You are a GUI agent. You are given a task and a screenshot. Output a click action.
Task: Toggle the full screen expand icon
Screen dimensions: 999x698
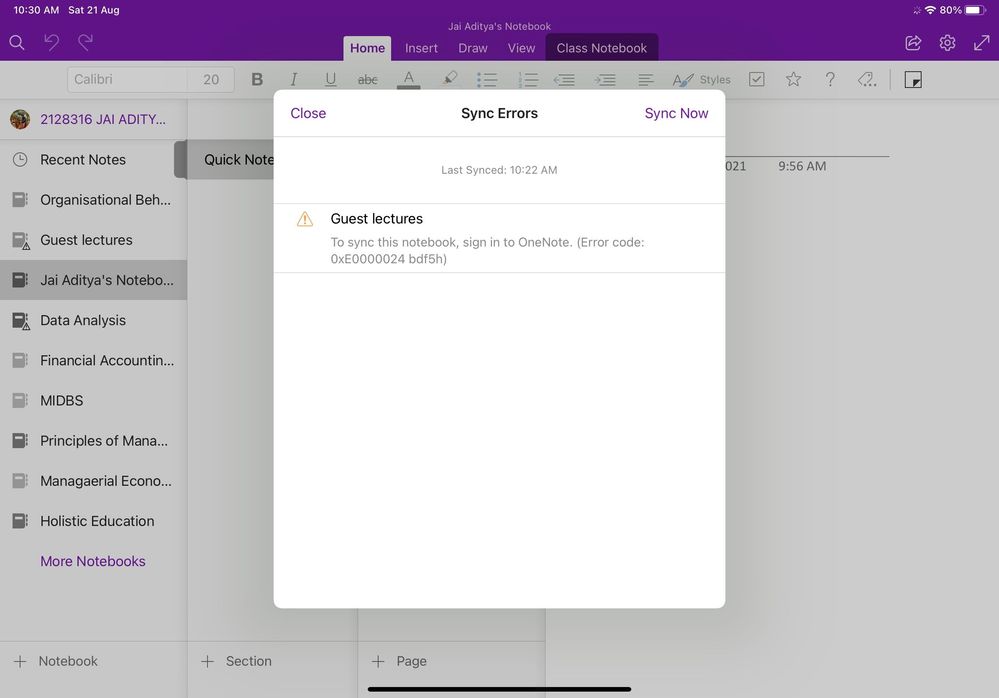coord(981,43)
